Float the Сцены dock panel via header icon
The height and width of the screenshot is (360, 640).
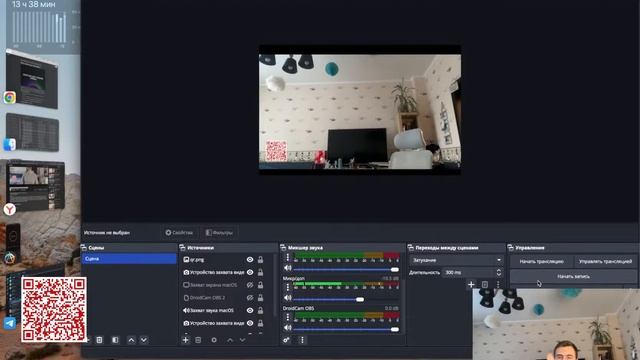pos(84,248)
